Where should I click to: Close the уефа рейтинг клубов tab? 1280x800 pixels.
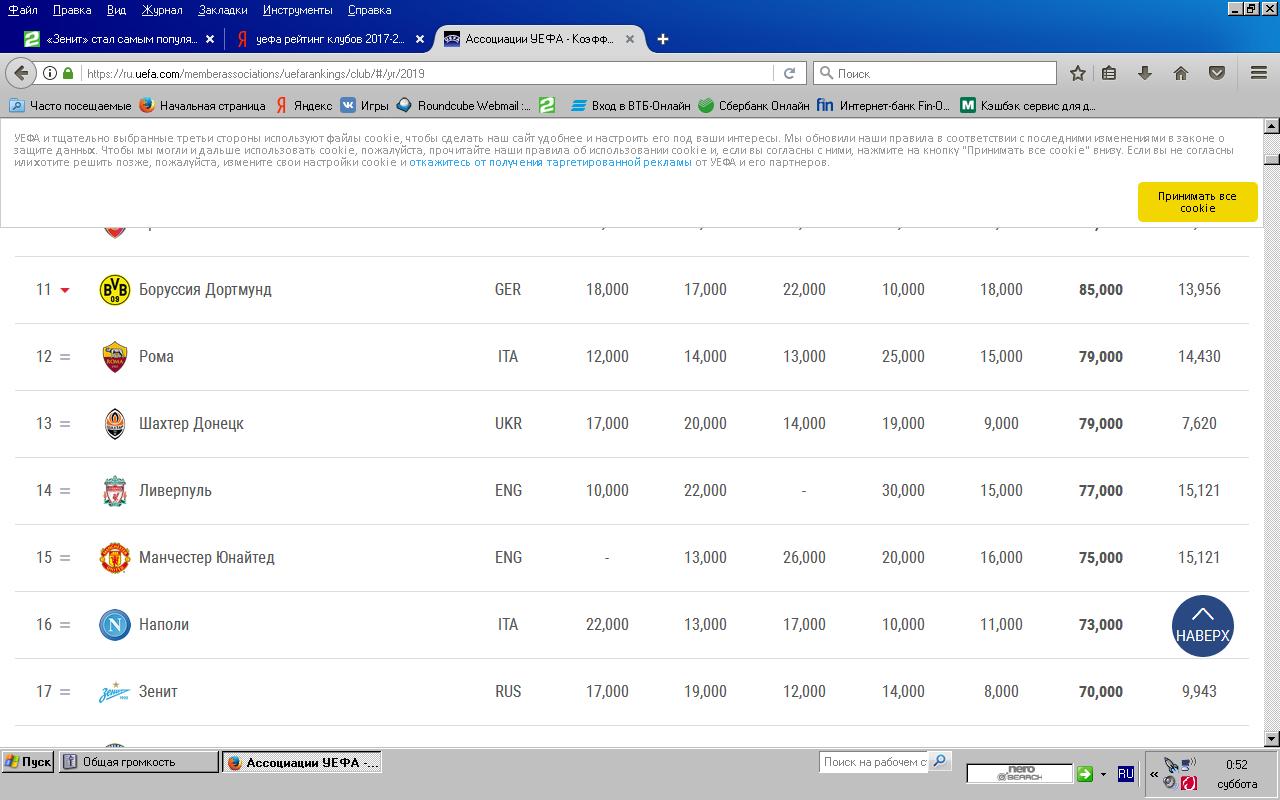coord(420,39)
